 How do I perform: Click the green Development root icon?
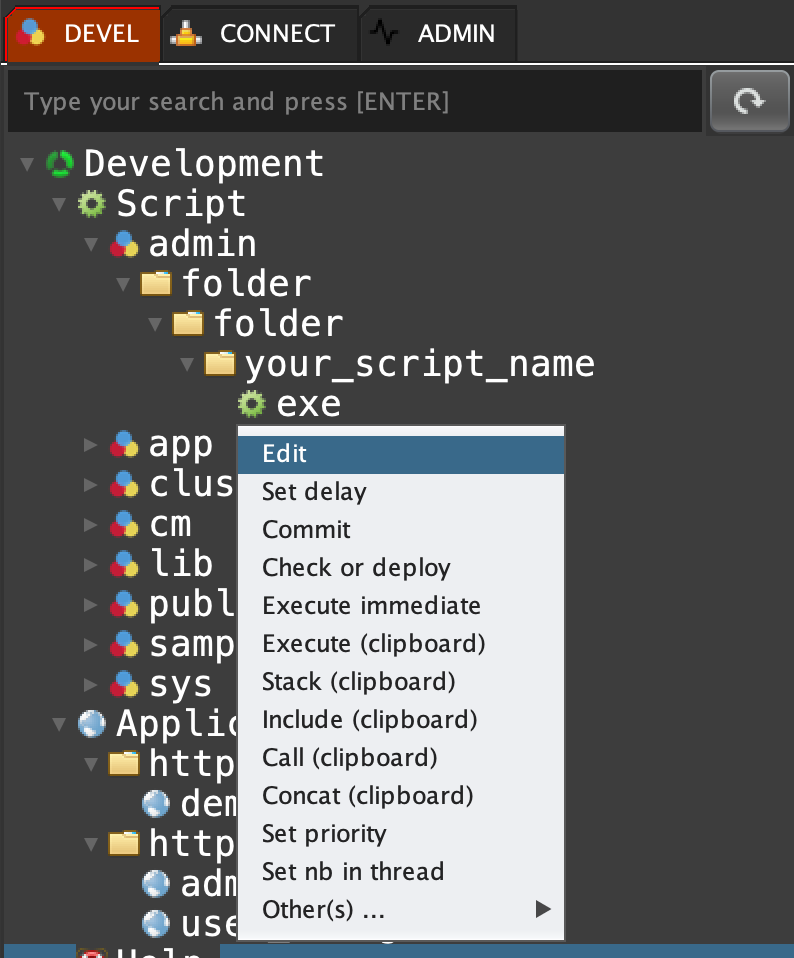60,164
